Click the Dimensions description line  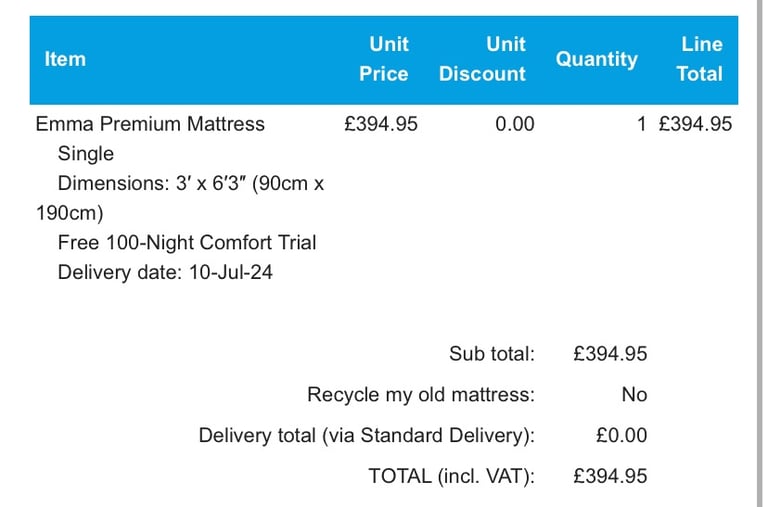point(190,184)
